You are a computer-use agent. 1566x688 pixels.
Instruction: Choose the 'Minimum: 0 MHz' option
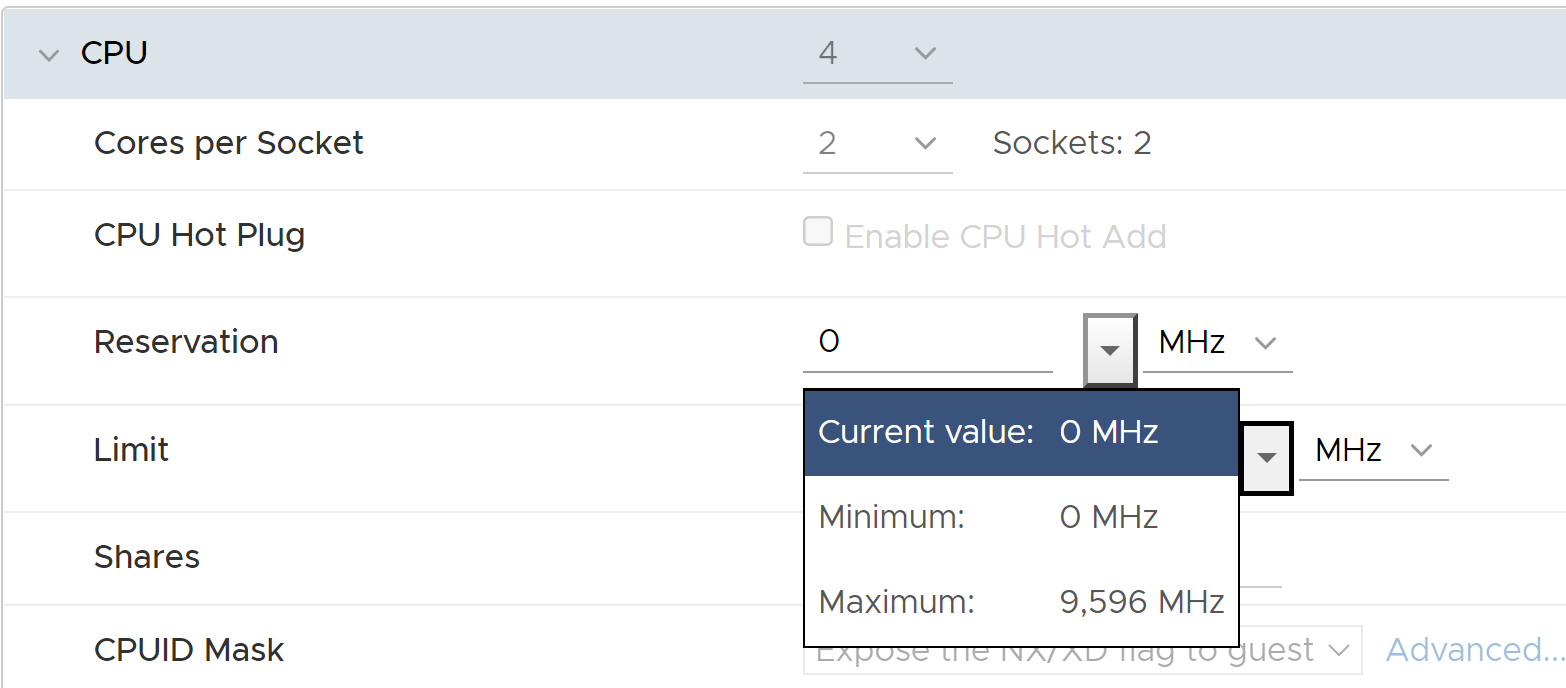click(1020, 518)
